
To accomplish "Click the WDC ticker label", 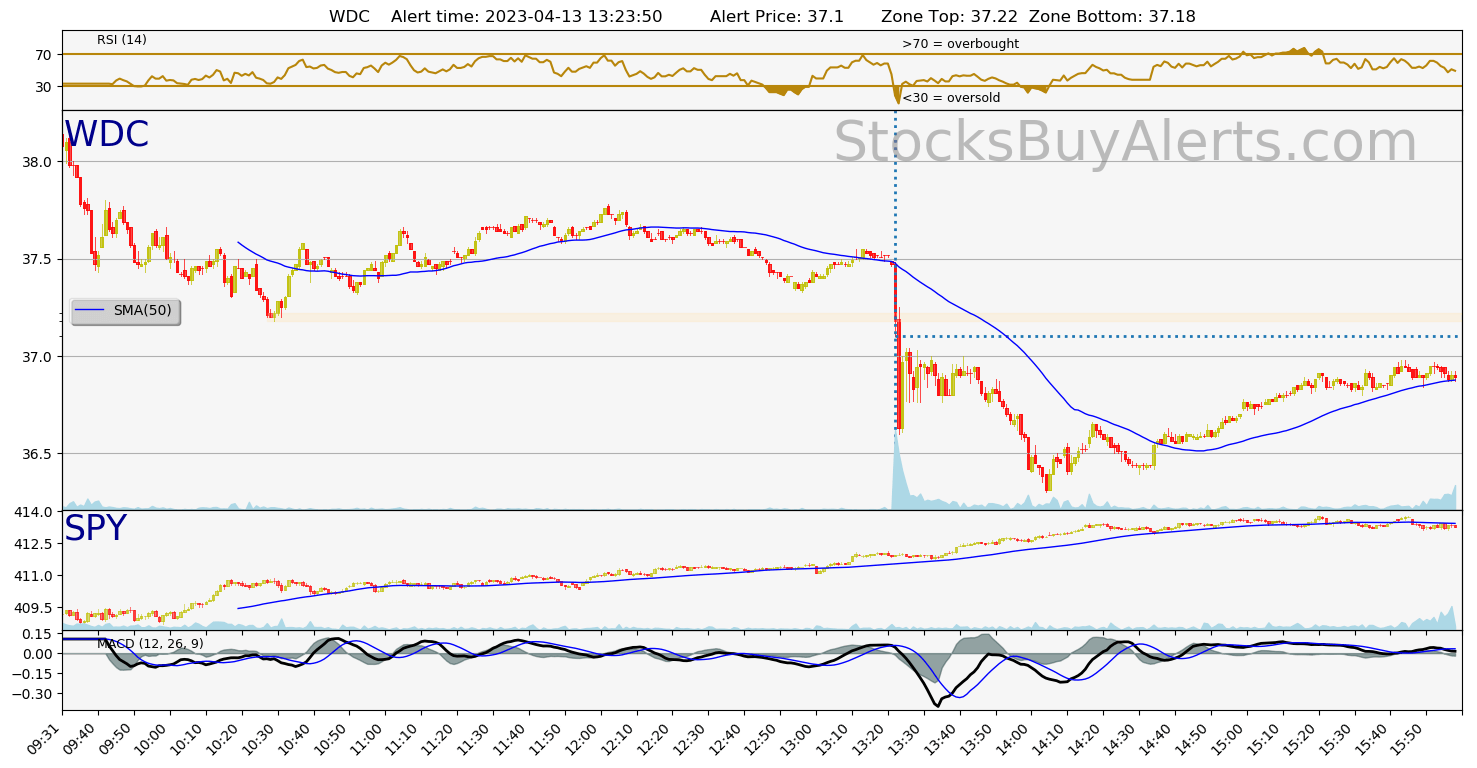I will (x=106, y=135).
